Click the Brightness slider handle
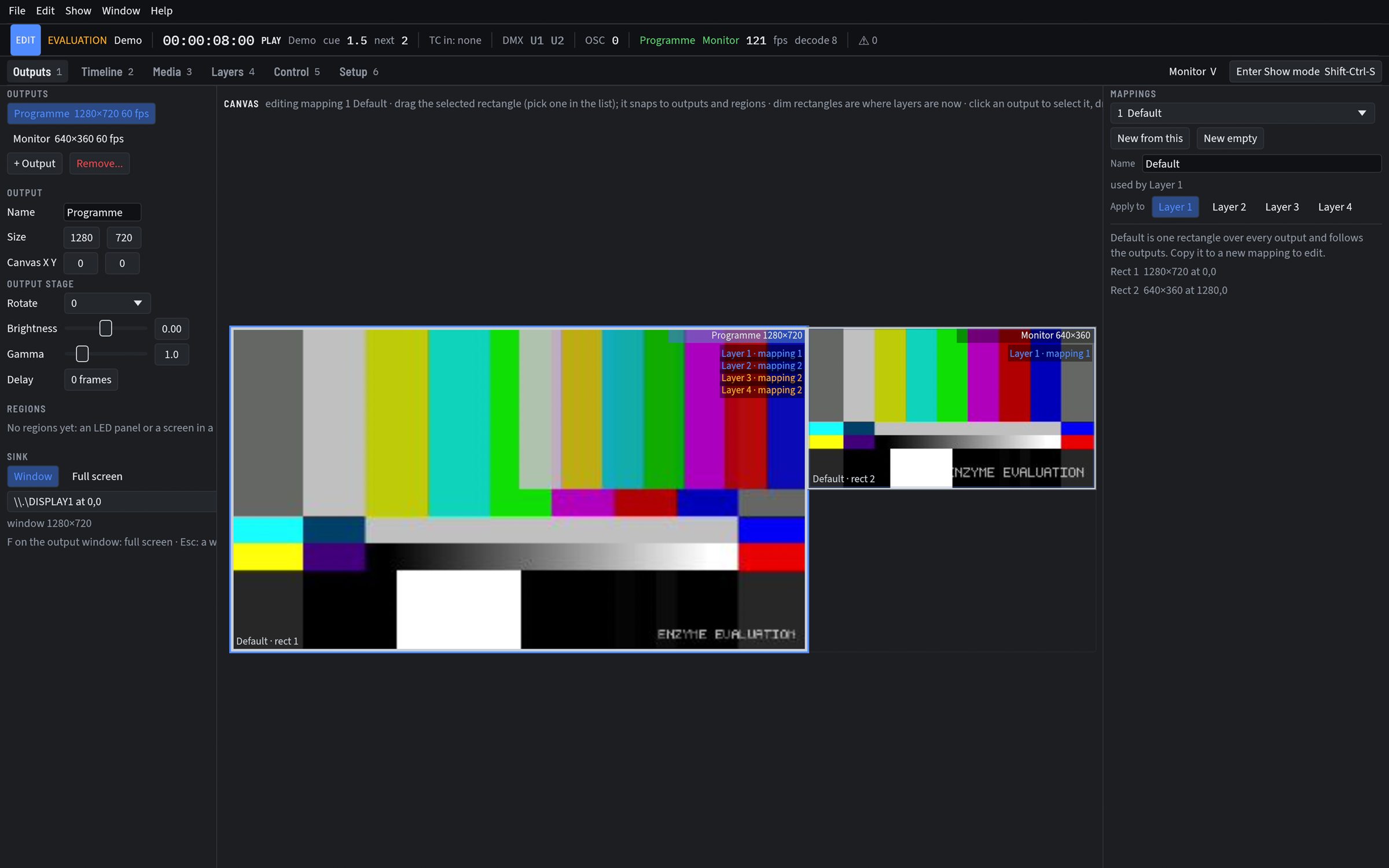Viewport: 1389px width, 868px height. [x=105, y=329]
